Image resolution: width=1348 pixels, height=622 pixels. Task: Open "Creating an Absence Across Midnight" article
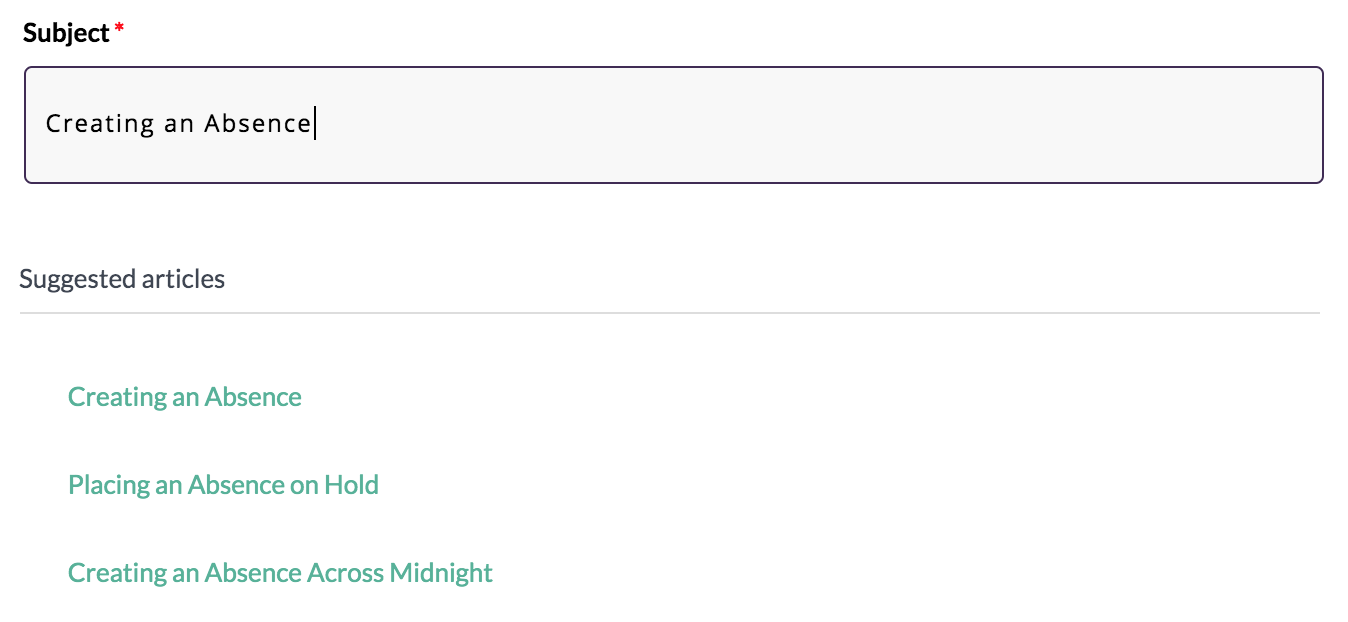(x=280, y=573)
